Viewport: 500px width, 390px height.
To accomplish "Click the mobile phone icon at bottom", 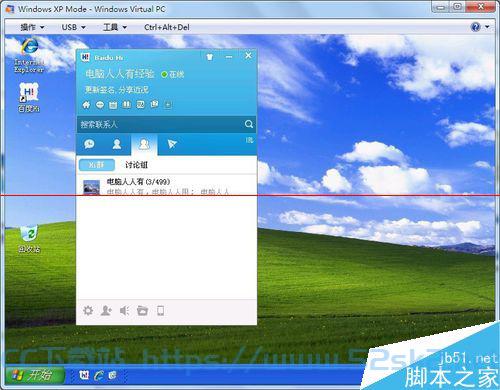I will click(x=160, y=311).
